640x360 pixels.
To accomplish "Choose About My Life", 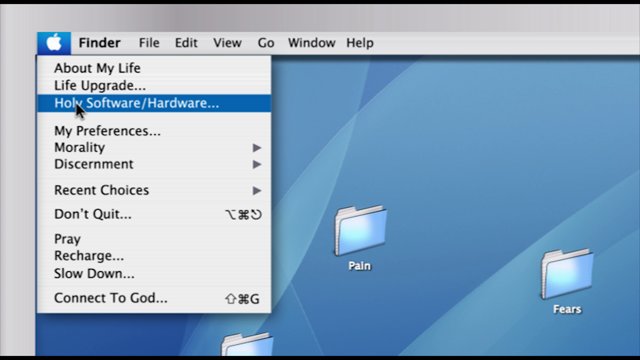I will coord(154,68).
